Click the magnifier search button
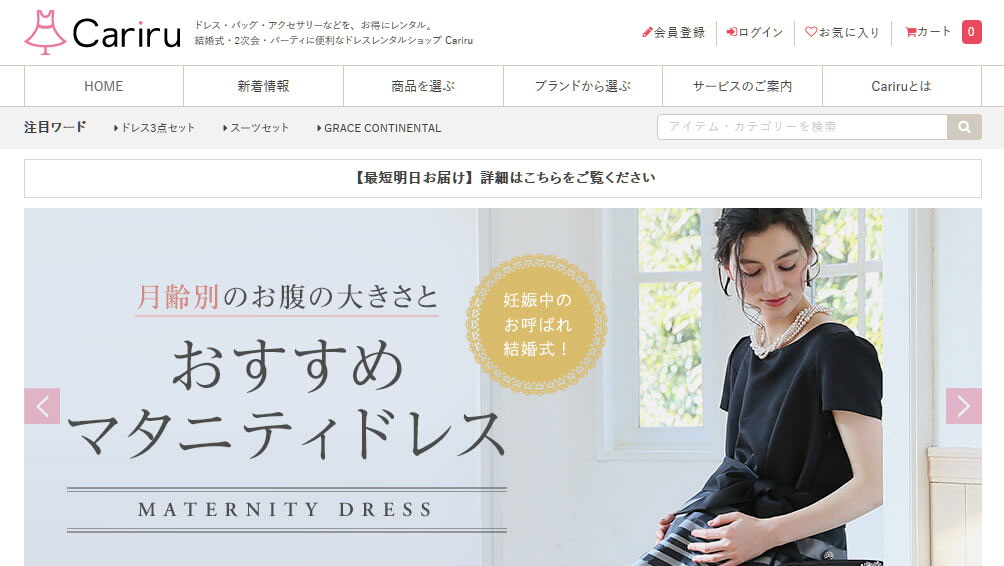The width and height of the screenshot is (1004, 566). (x=964, y=127)
